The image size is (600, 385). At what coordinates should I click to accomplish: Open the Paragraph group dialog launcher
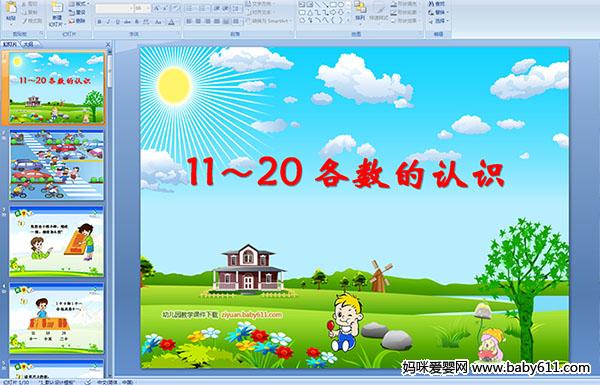(x=291, y=34)
